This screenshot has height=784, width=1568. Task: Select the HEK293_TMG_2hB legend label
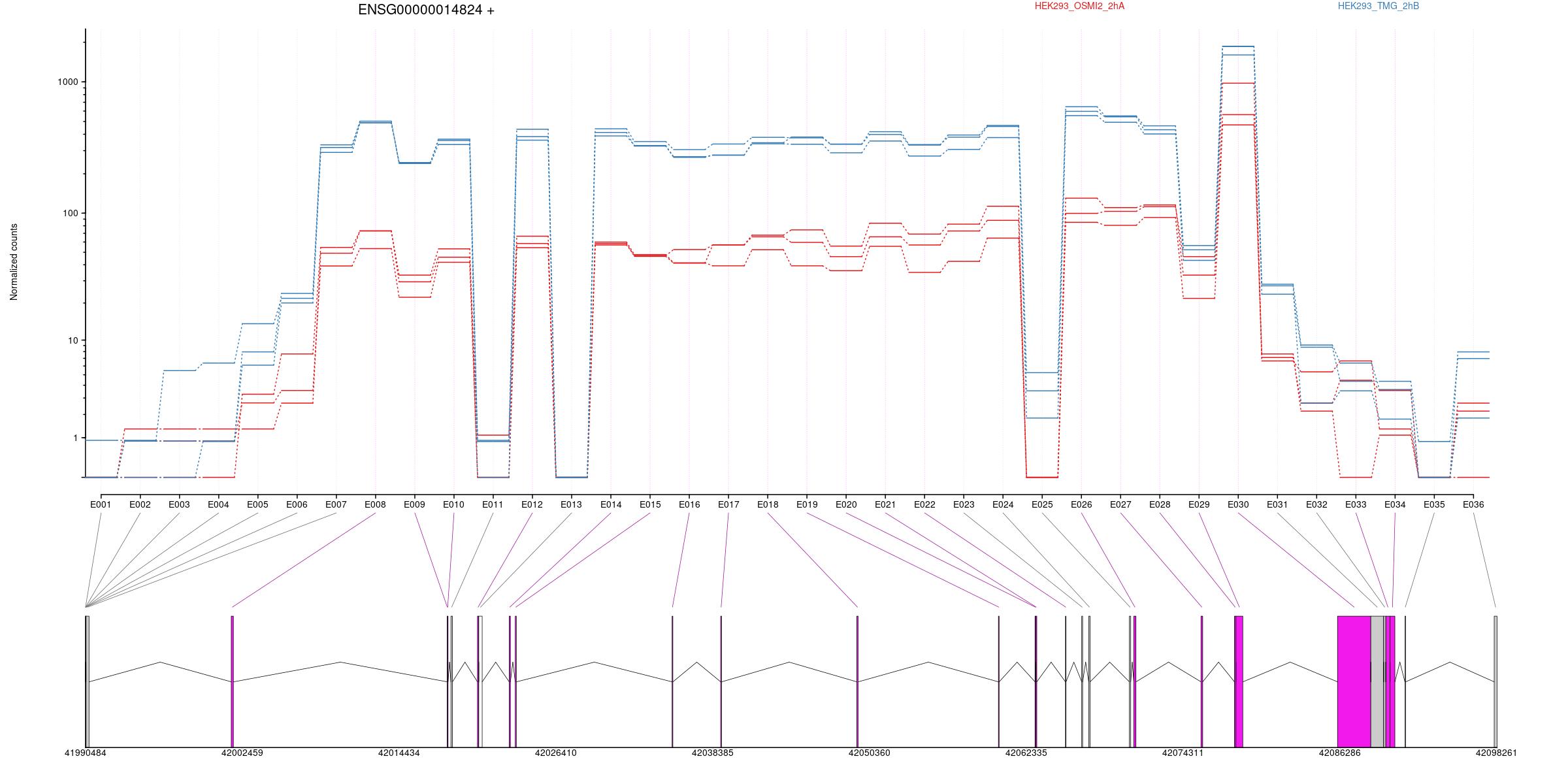(x=1379, y=6)
